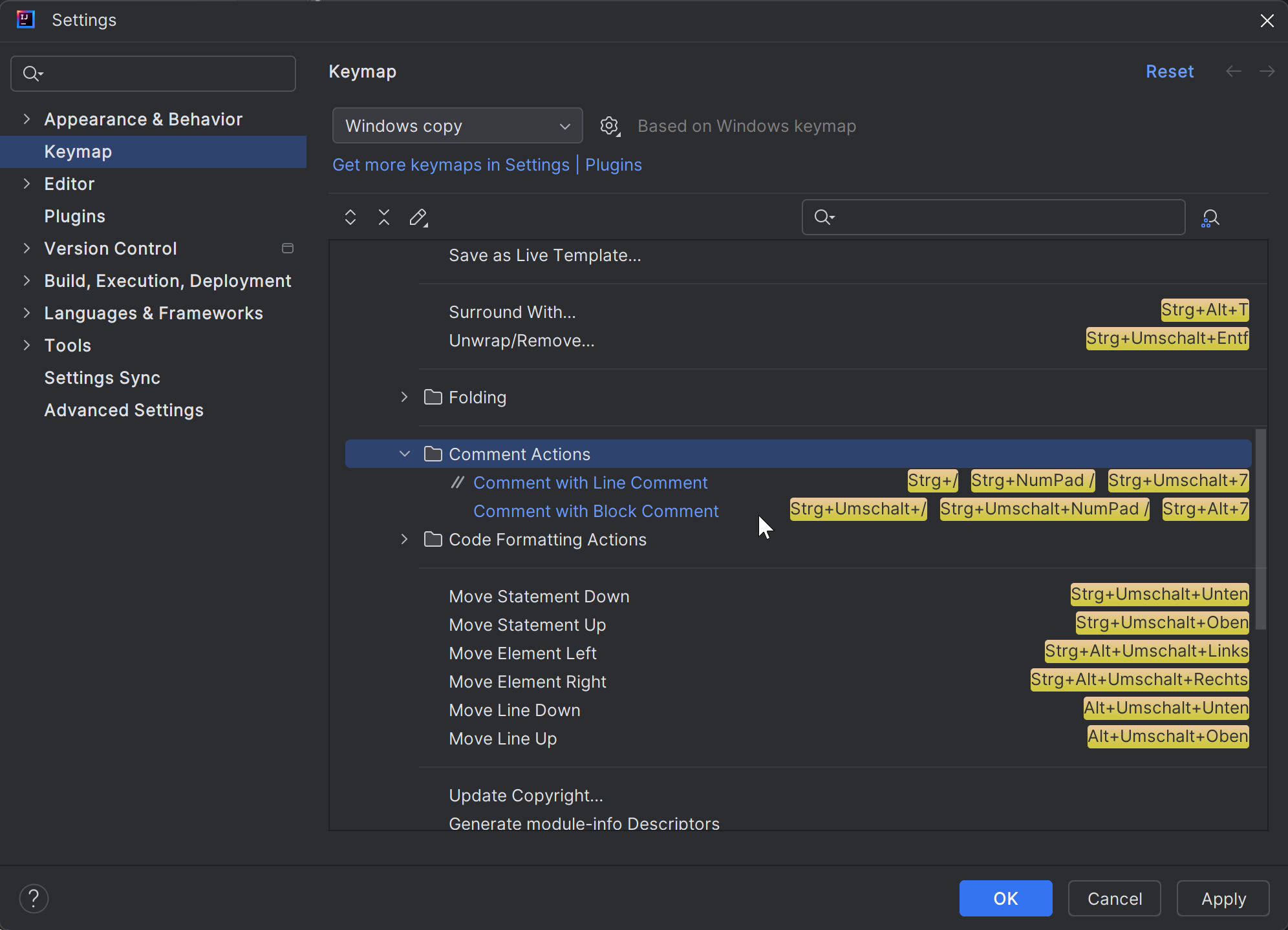Screen dimensions: 1288x930
Task: Click the collapse all icon in keymap toolbar
Action: 384,217
